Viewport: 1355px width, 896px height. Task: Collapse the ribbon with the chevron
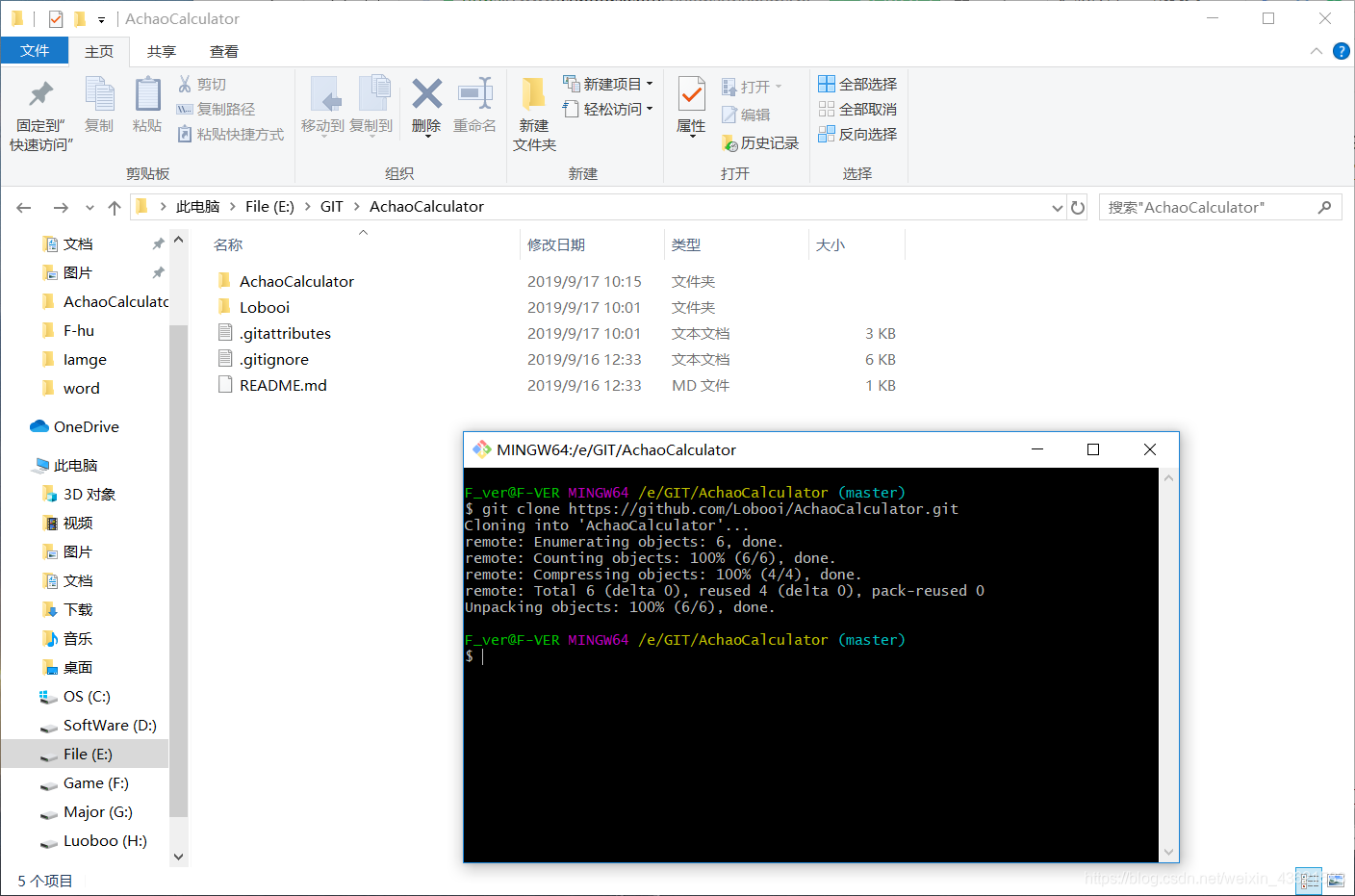tap(1316, 51)
